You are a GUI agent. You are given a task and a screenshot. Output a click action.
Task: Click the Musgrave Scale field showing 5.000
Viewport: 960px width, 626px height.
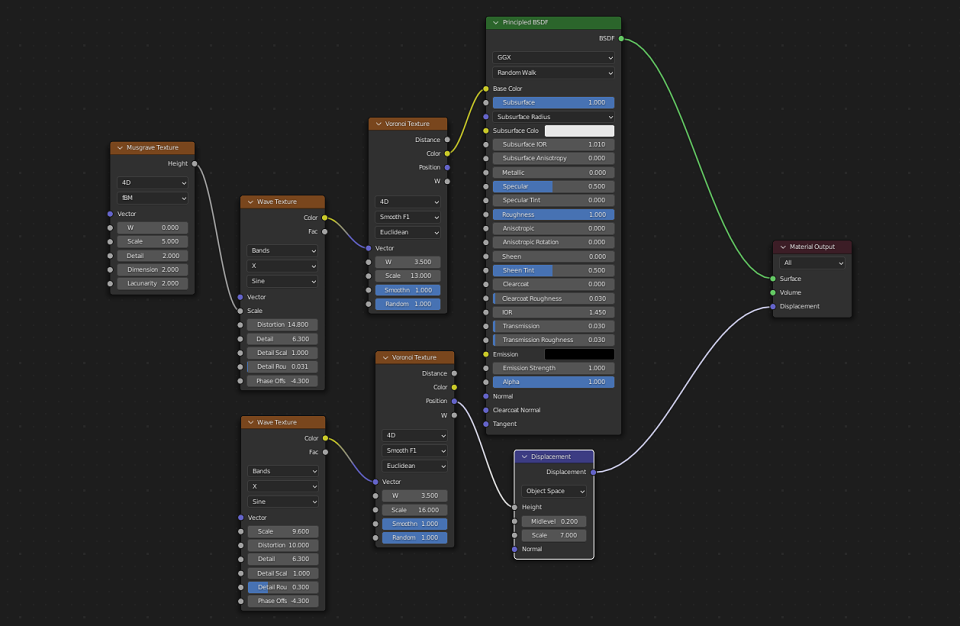point(152,241)
